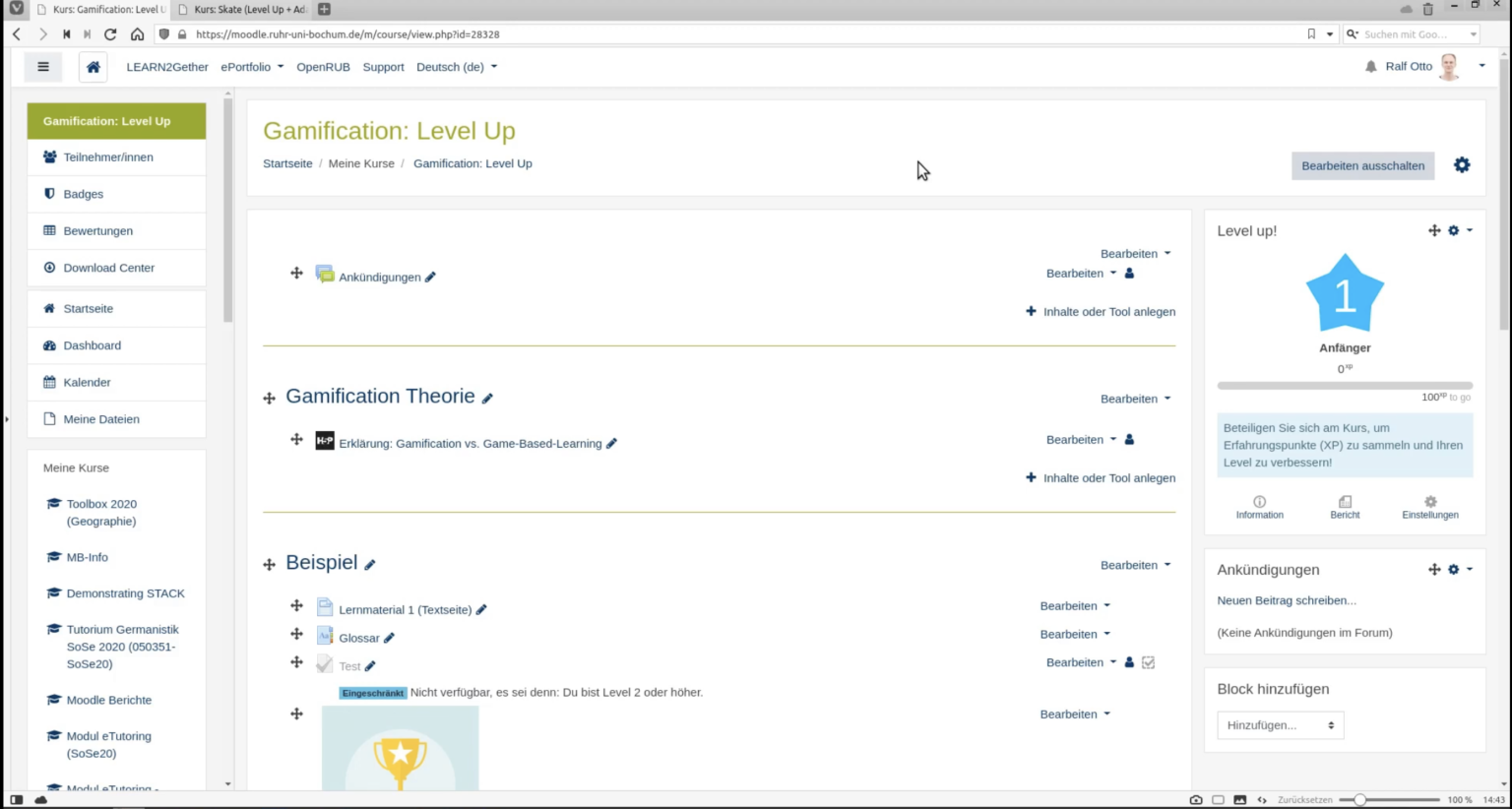Open the gear menu of Ankündigungen block
The image size is (1512, 809).
click(x=1460, y=569)
